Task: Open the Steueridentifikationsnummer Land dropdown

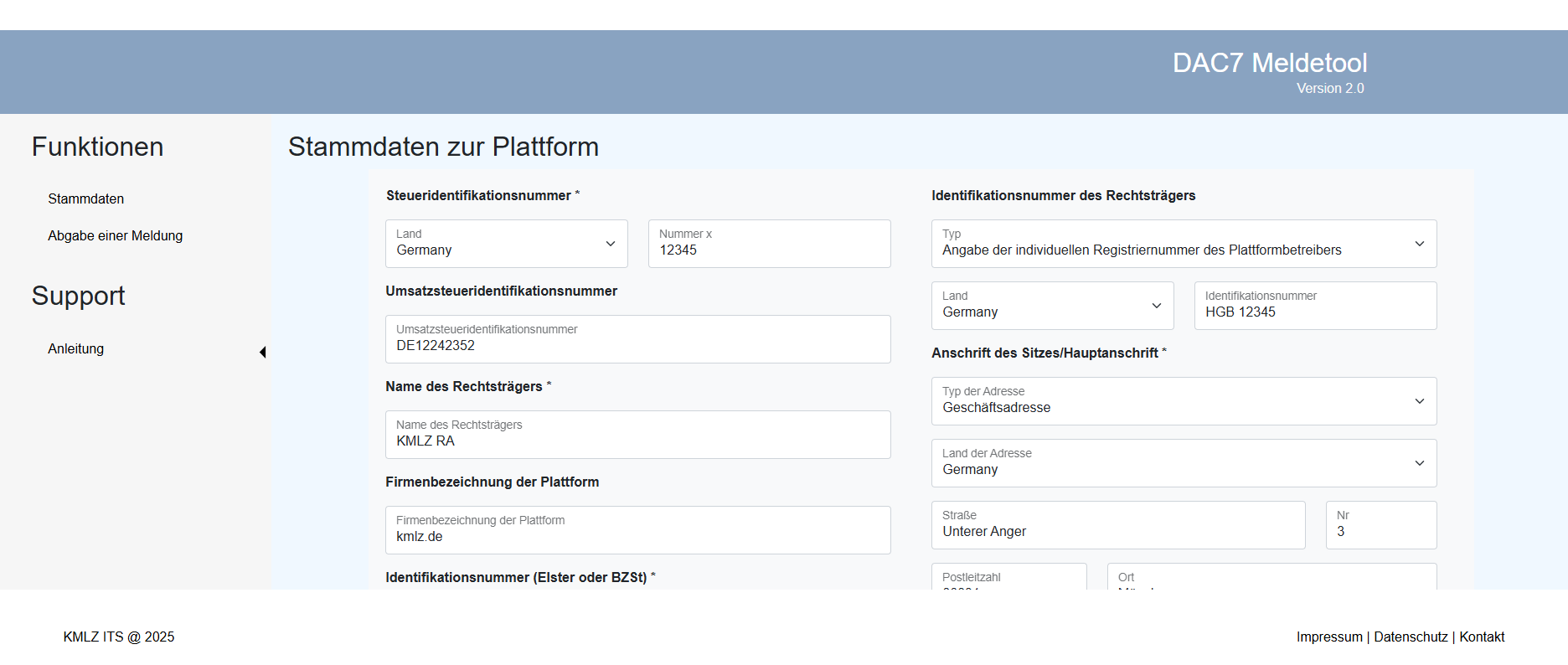Action: click(506, 244)
